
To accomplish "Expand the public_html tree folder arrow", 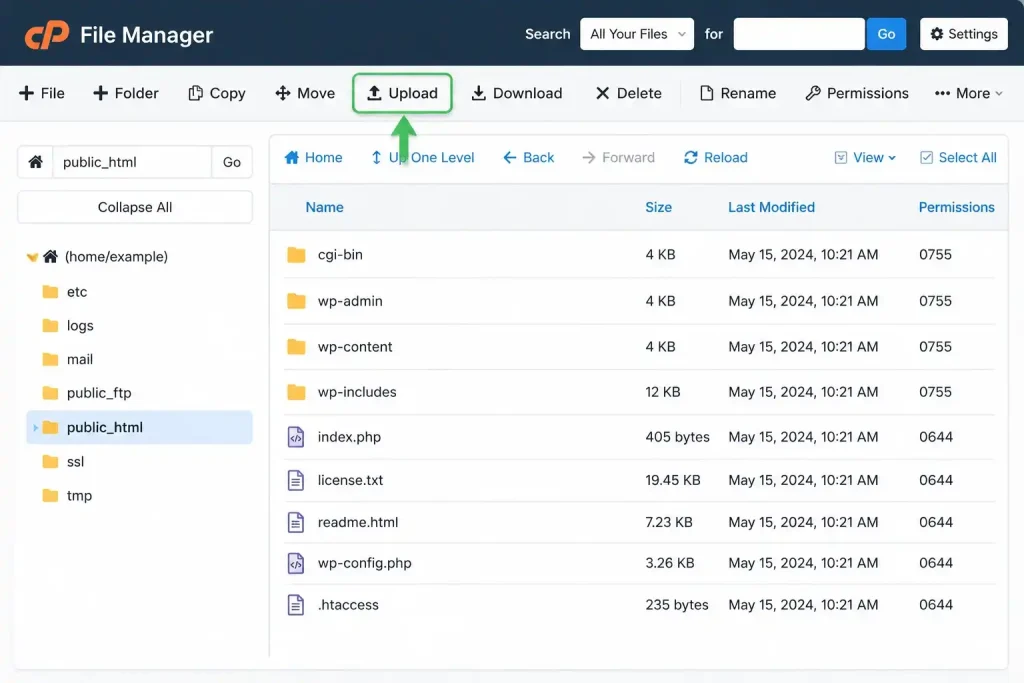I will tap(35, 427).
